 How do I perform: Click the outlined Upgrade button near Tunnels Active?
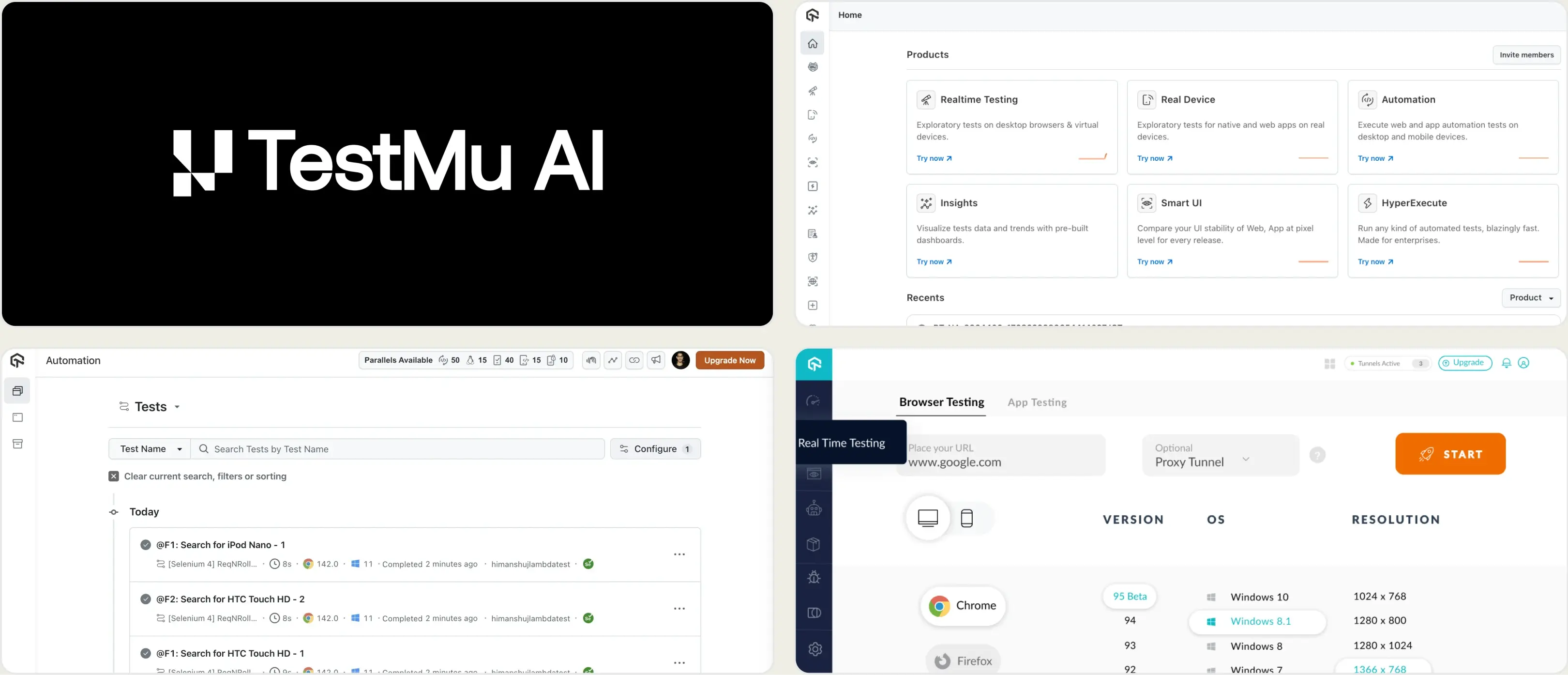[1464, 363]
